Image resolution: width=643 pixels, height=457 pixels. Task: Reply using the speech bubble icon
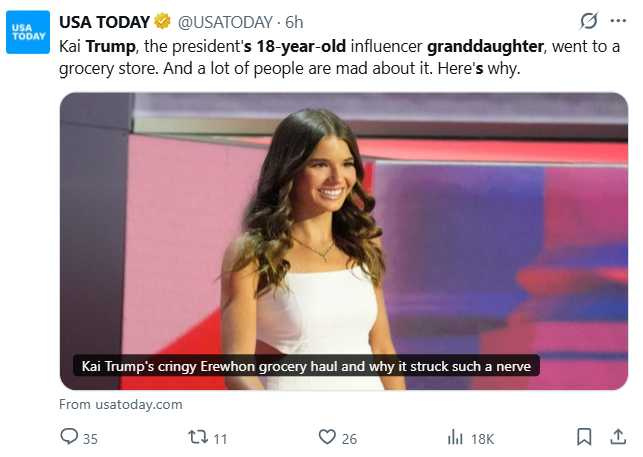point(69,437)
